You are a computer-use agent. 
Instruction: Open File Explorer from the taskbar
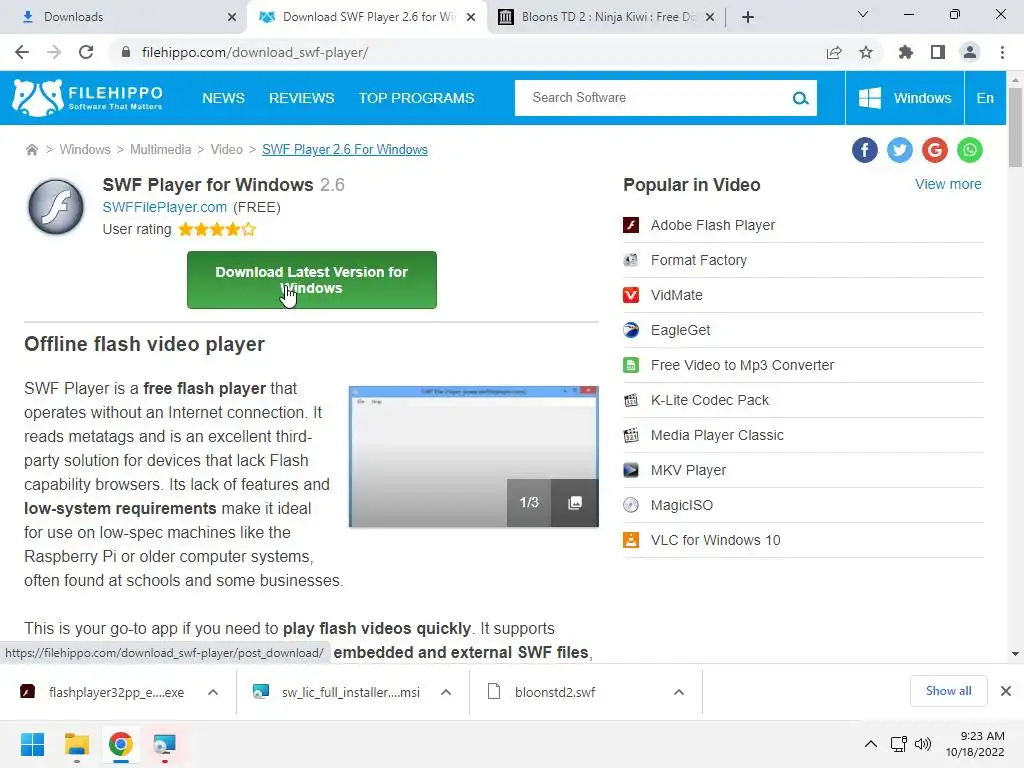tap(76, 744)
